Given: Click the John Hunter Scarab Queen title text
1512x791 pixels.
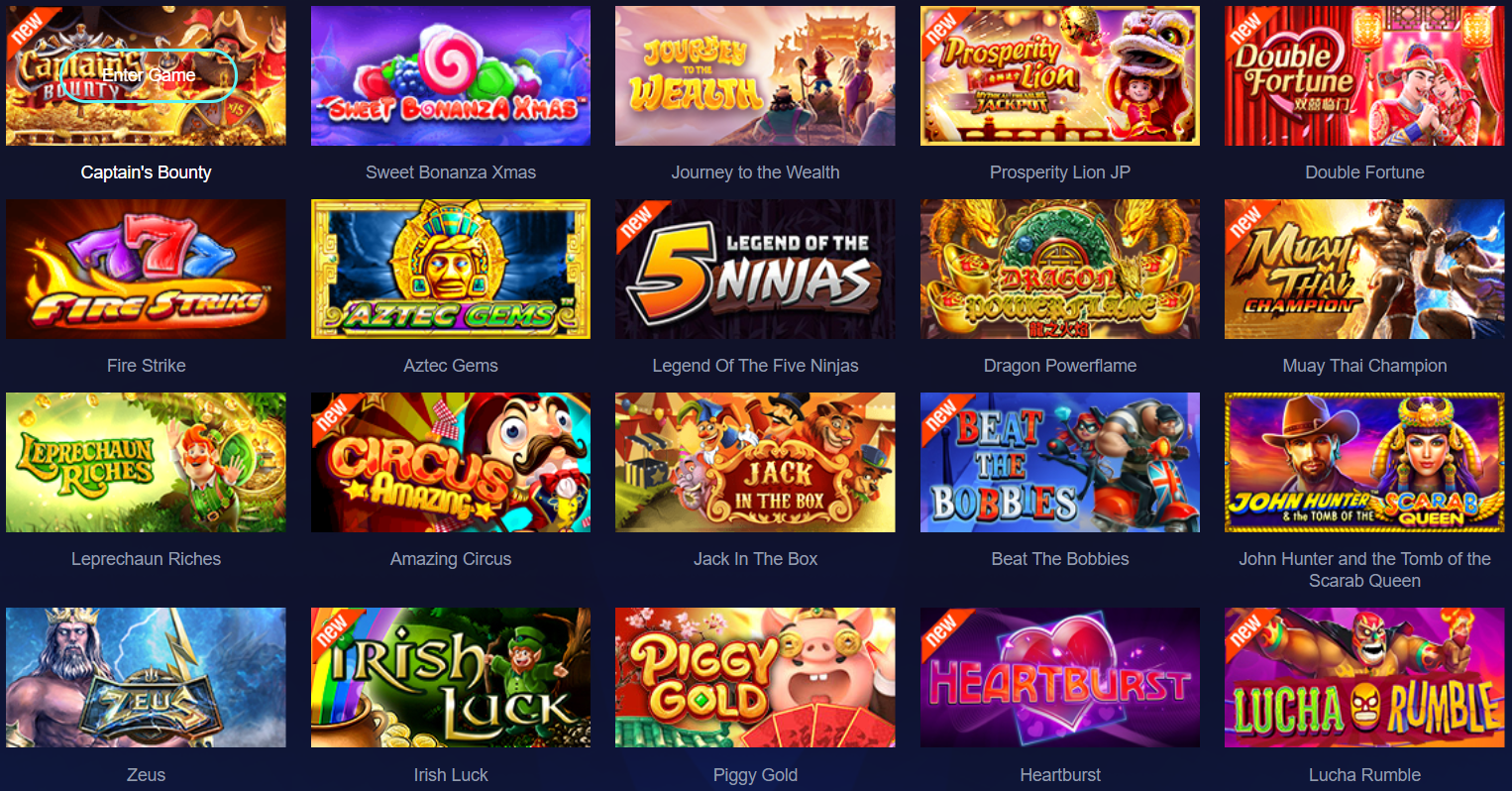Looking at the screenshot, I should click(x=1364, y=570).
